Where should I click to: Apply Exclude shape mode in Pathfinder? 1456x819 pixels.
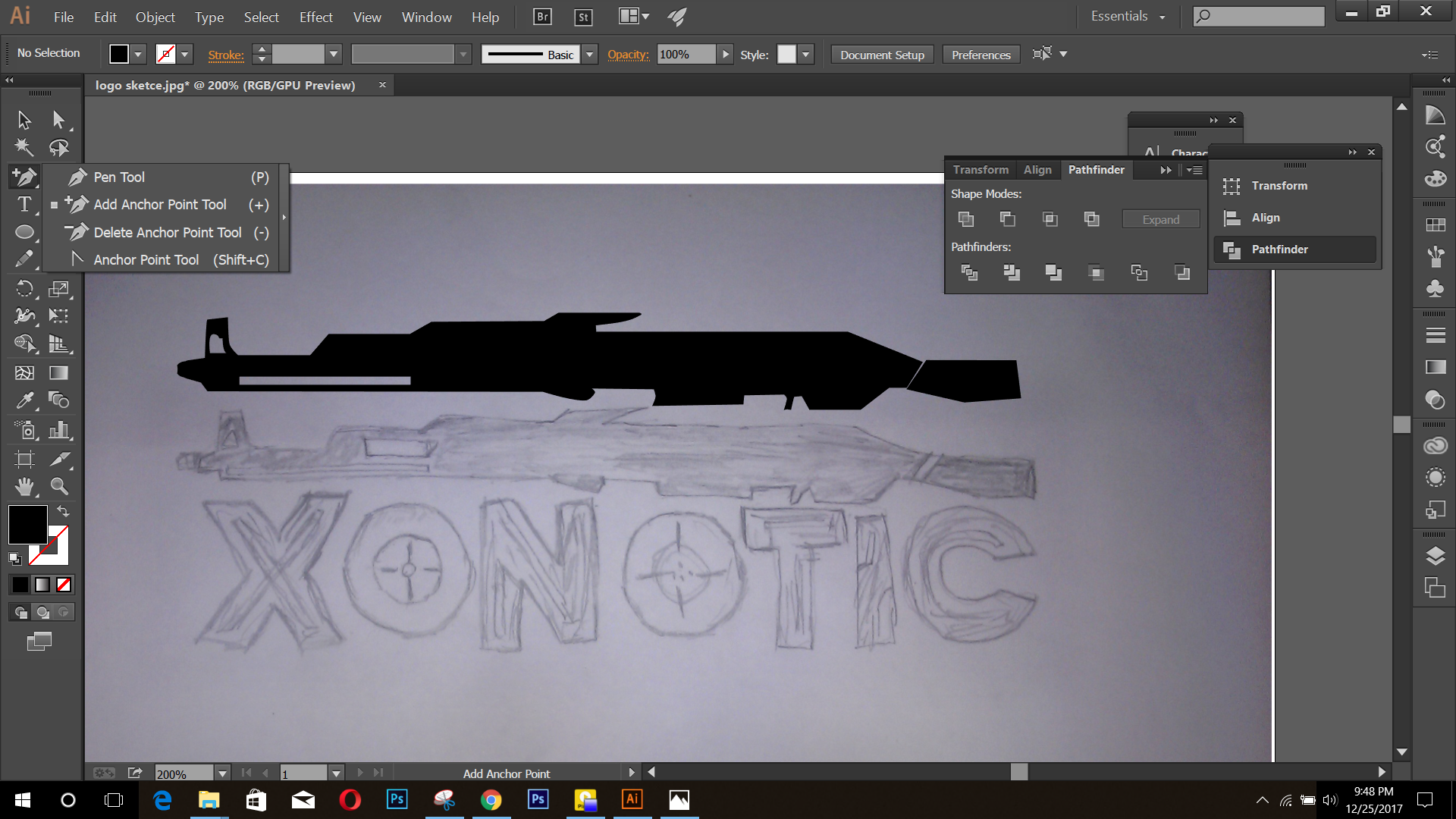[1092, 219]
